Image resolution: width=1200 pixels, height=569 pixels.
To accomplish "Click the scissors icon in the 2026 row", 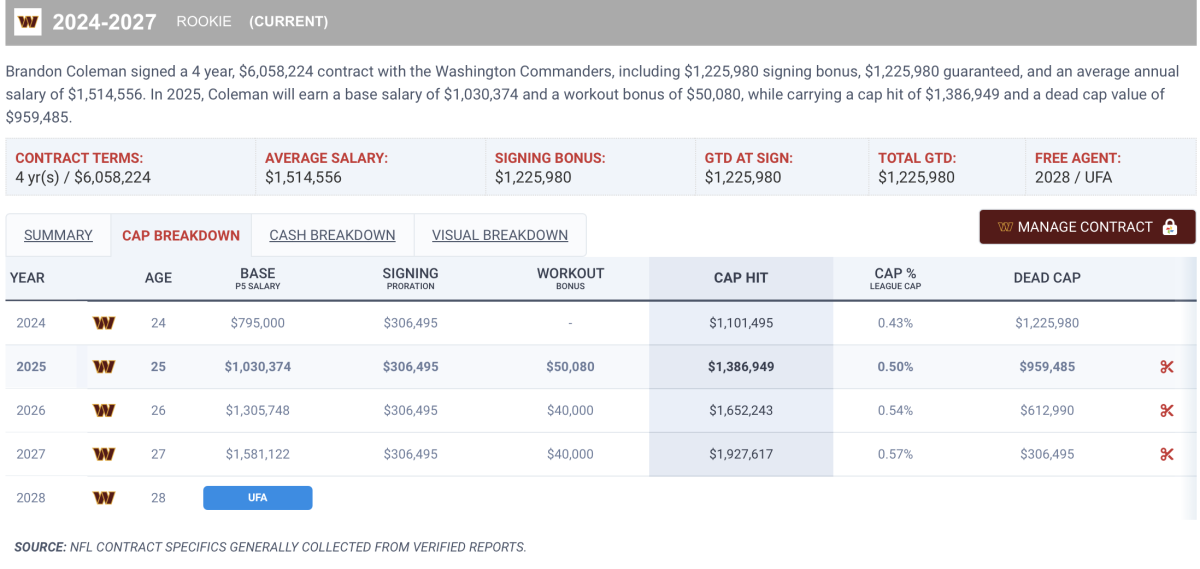I will (1166, 410).
